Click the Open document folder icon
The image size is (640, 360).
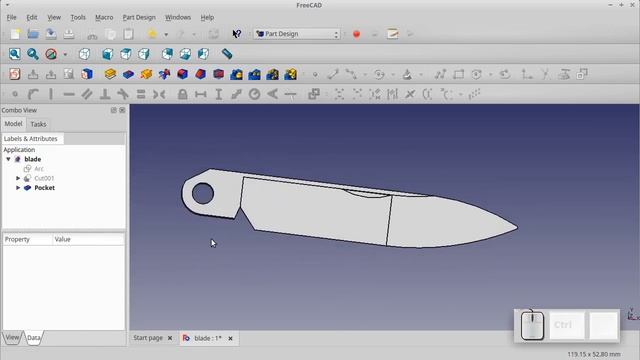[33, 34]
